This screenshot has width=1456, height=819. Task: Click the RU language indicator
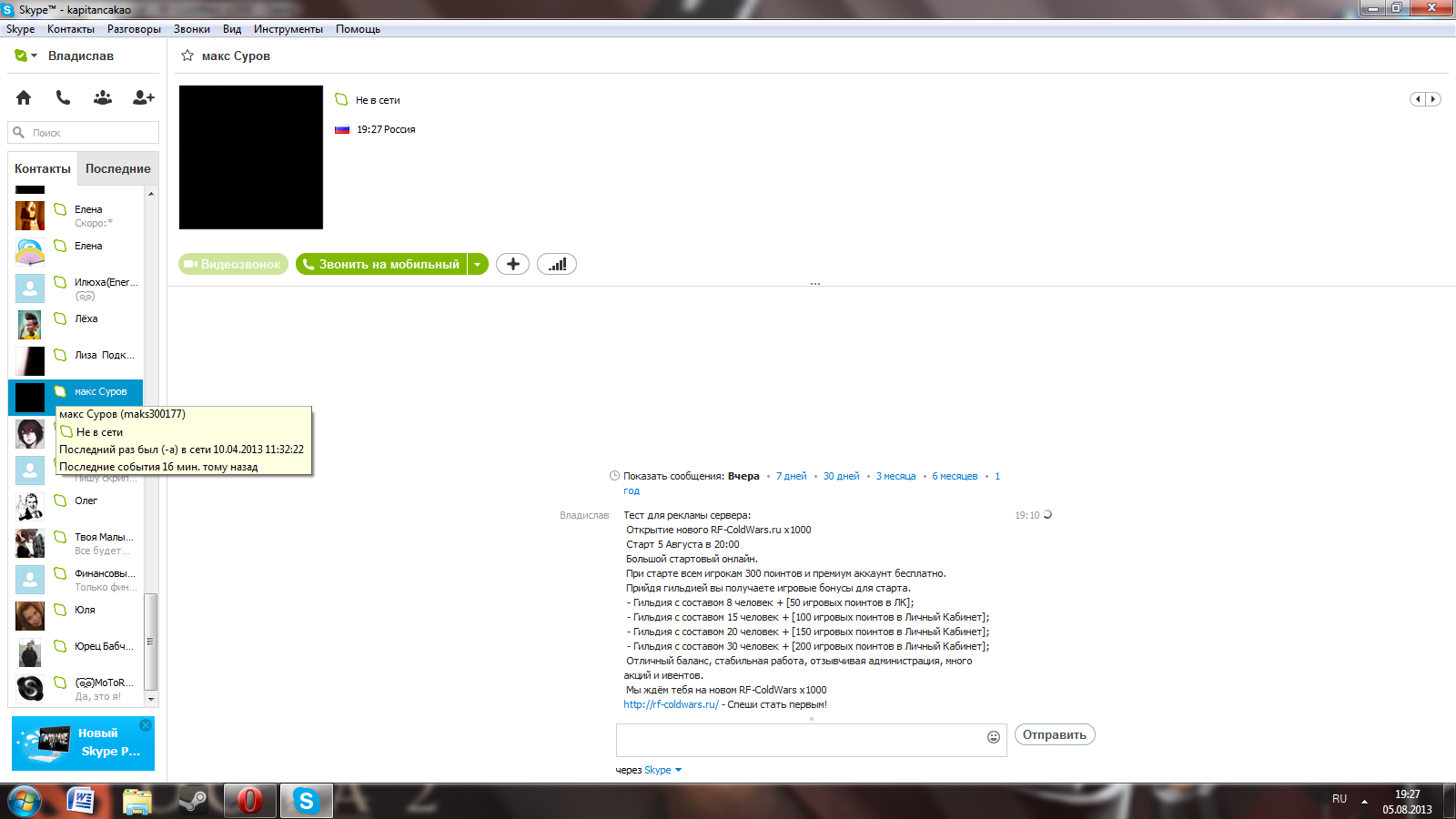(1340, 799)
